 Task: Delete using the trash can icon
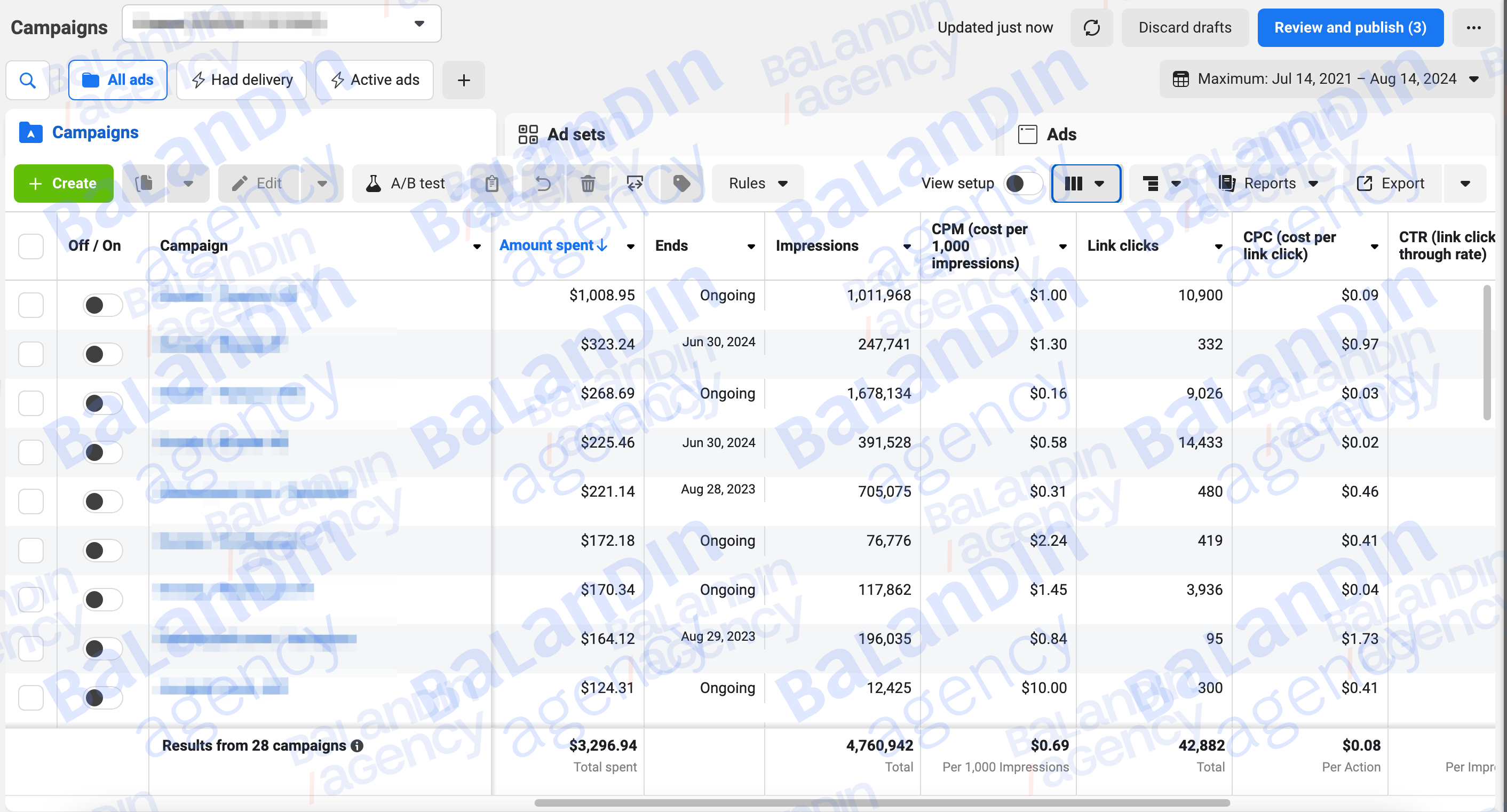(x=588, y=183)
